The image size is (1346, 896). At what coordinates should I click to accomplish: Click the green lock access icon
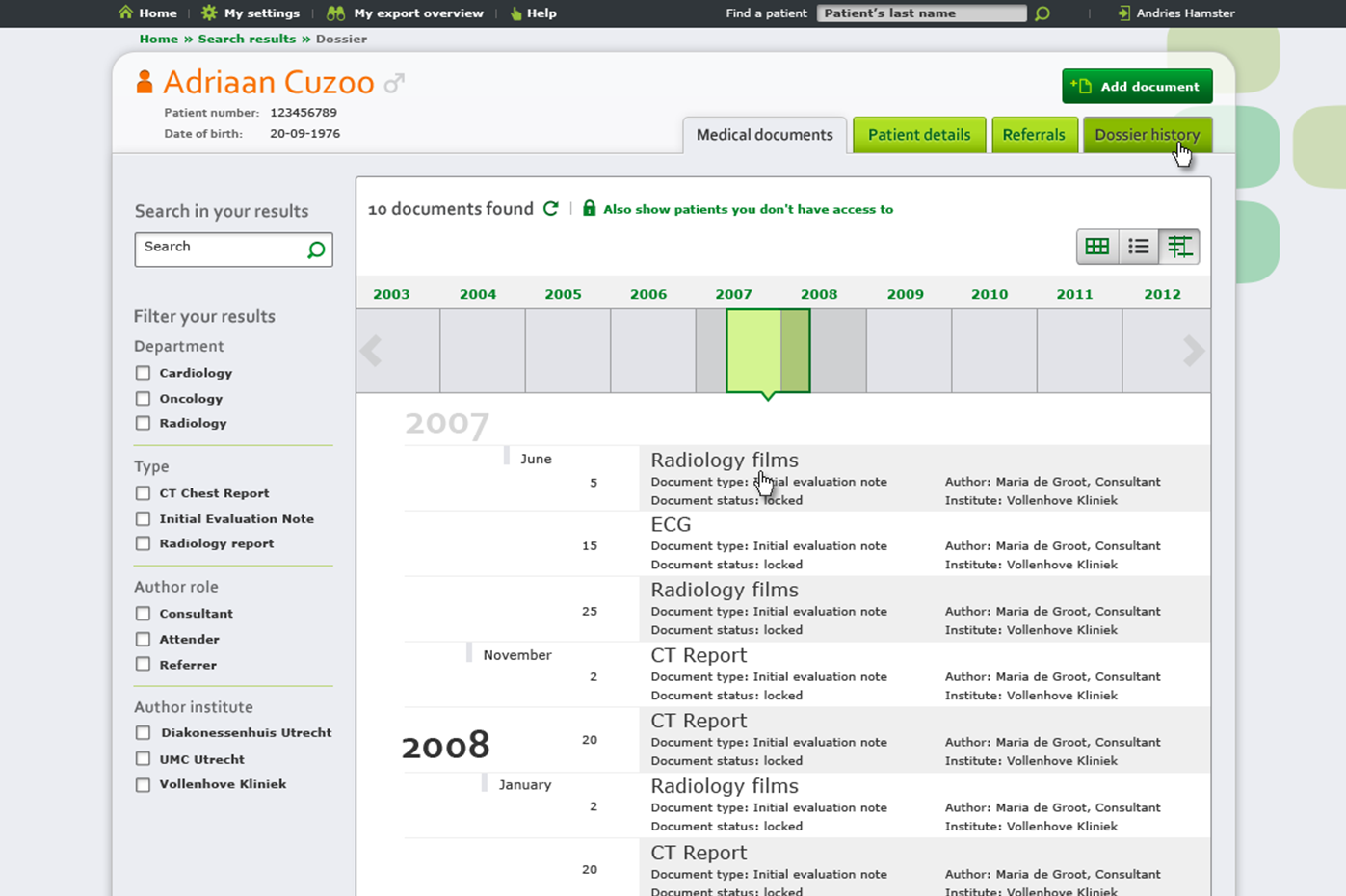[x=589, y=209]
